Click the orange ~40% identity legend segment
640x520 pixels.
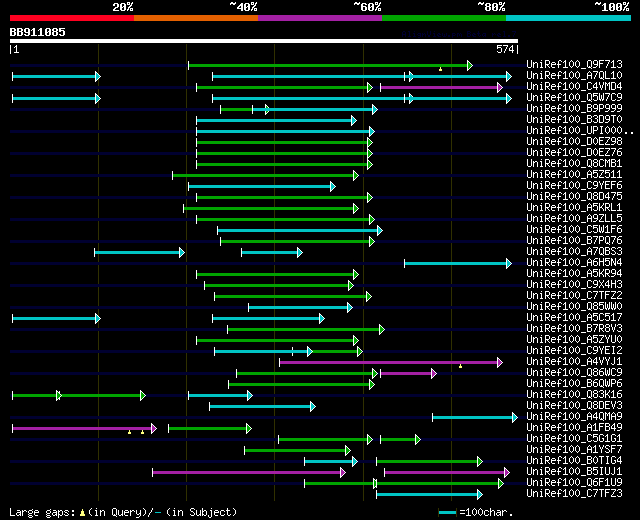point(196,18)
